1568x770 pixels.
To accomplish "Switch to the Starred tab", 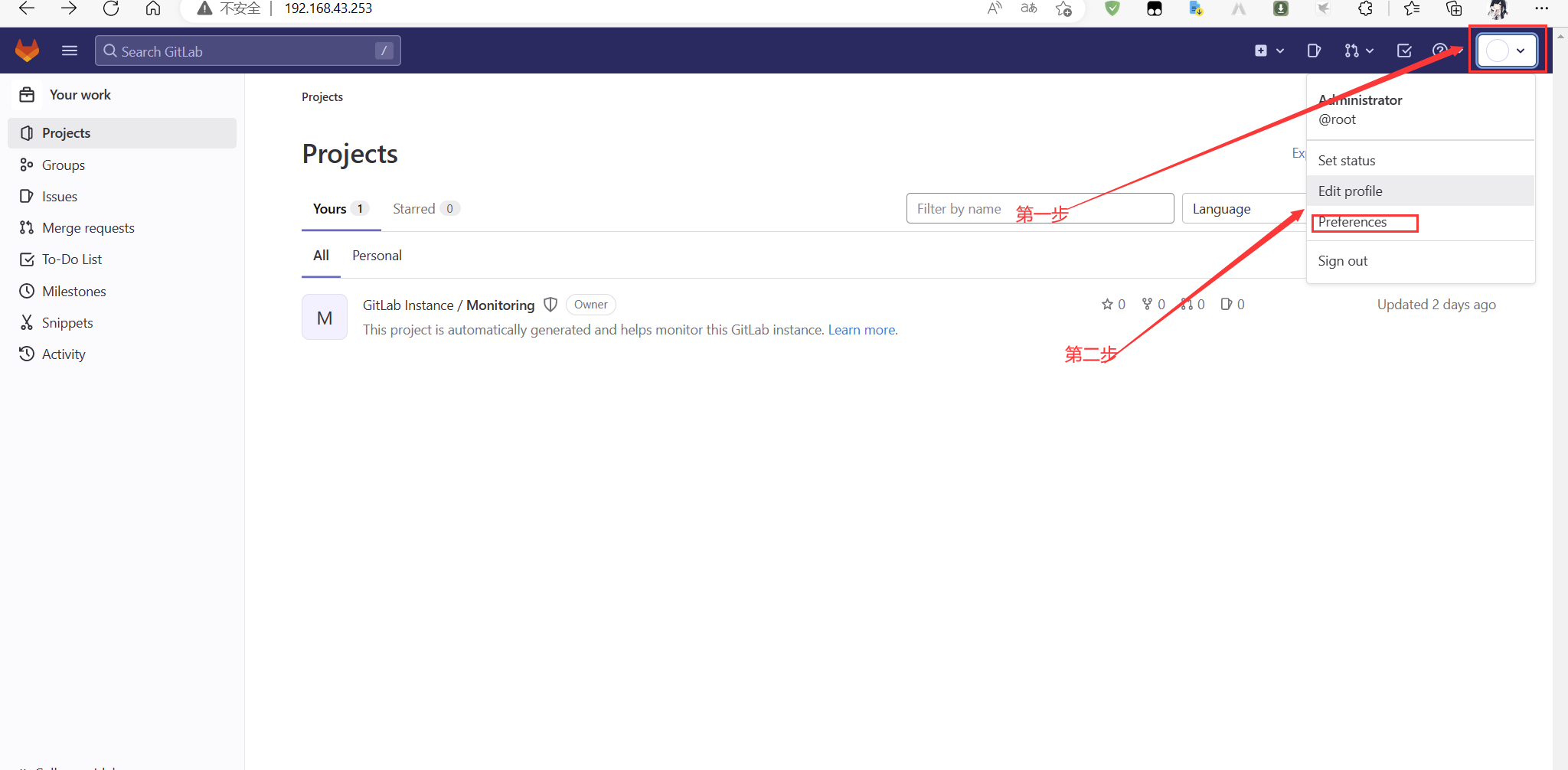I will (x=414, y=208).
